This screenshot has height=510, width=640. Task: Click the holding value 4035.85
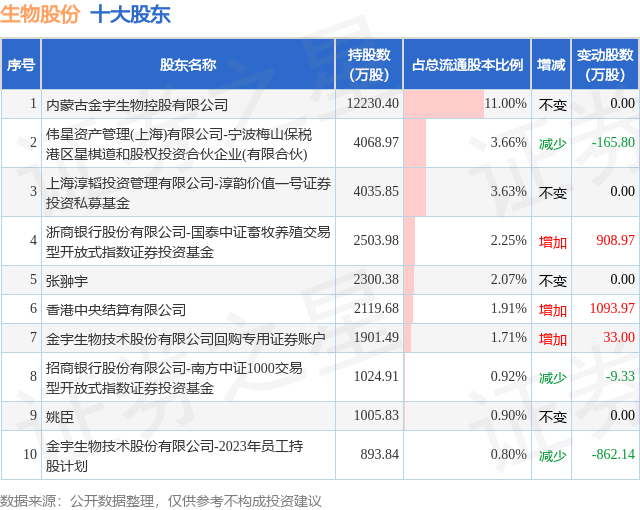(376, 191)
